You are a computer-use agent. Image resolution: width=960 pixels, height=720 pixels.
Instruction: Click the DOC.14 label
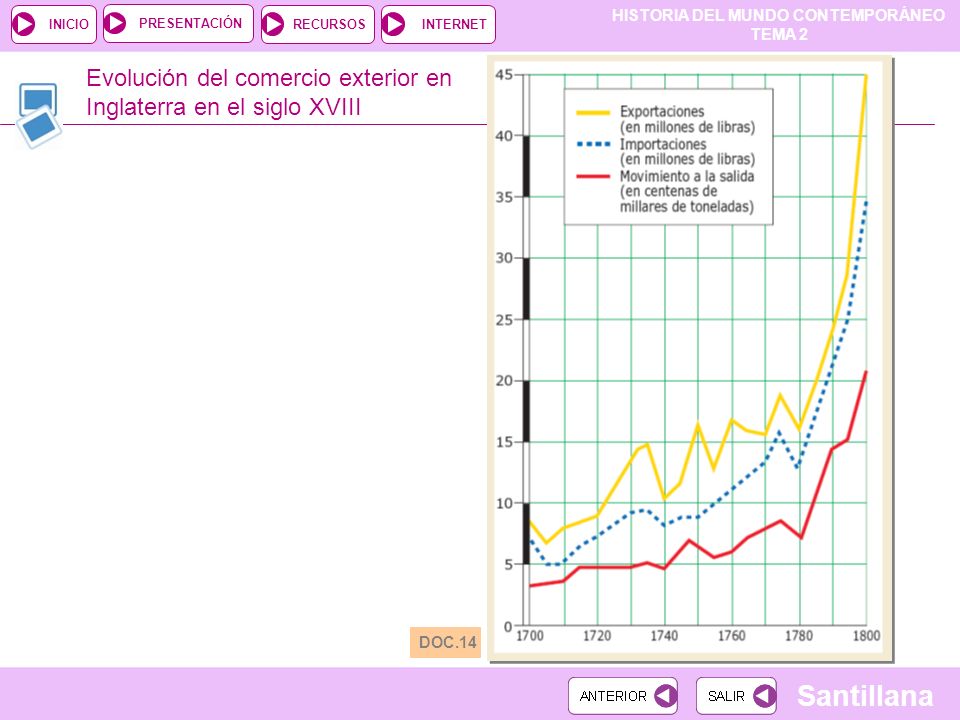click(446, 642)
